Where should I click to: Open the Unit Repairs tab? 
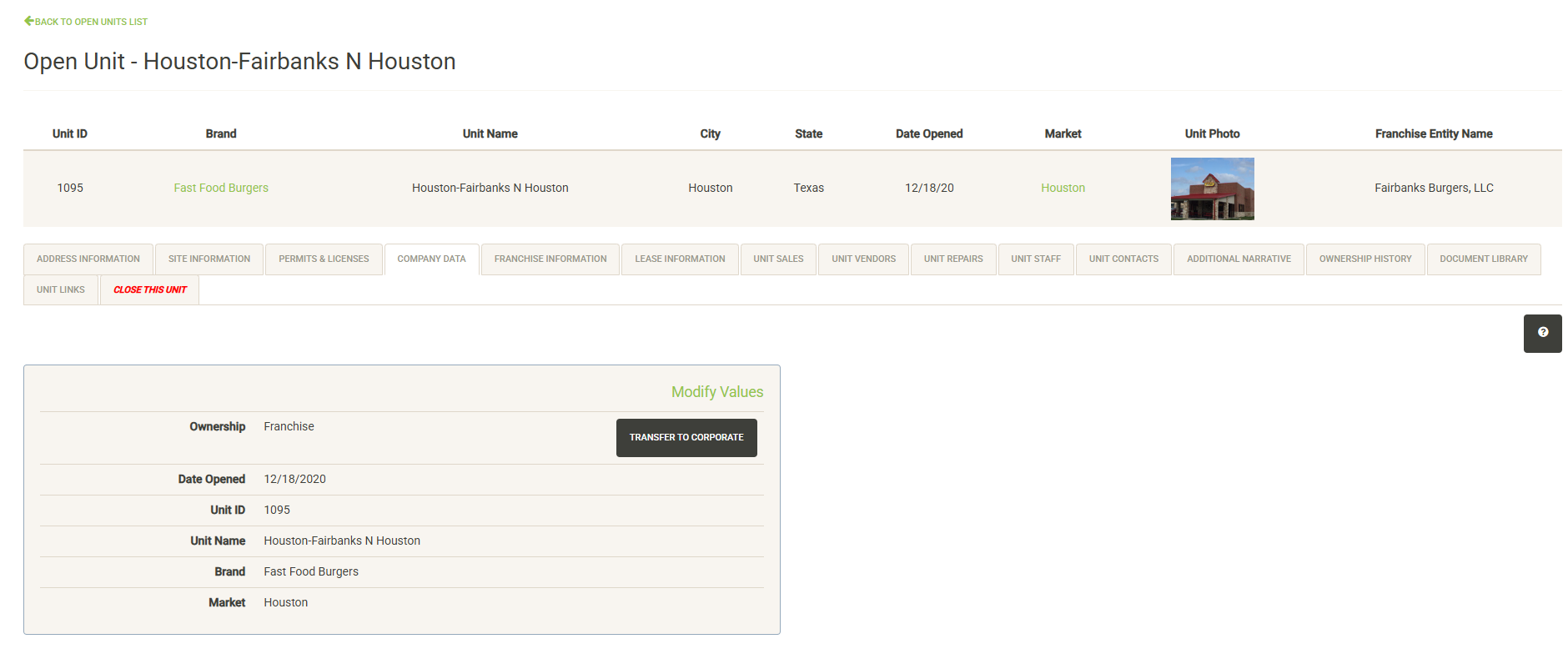point(953,259)
